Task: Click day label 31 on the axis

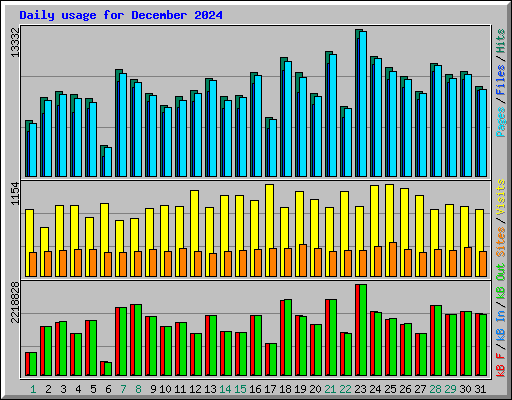Action: pos(480,389)
